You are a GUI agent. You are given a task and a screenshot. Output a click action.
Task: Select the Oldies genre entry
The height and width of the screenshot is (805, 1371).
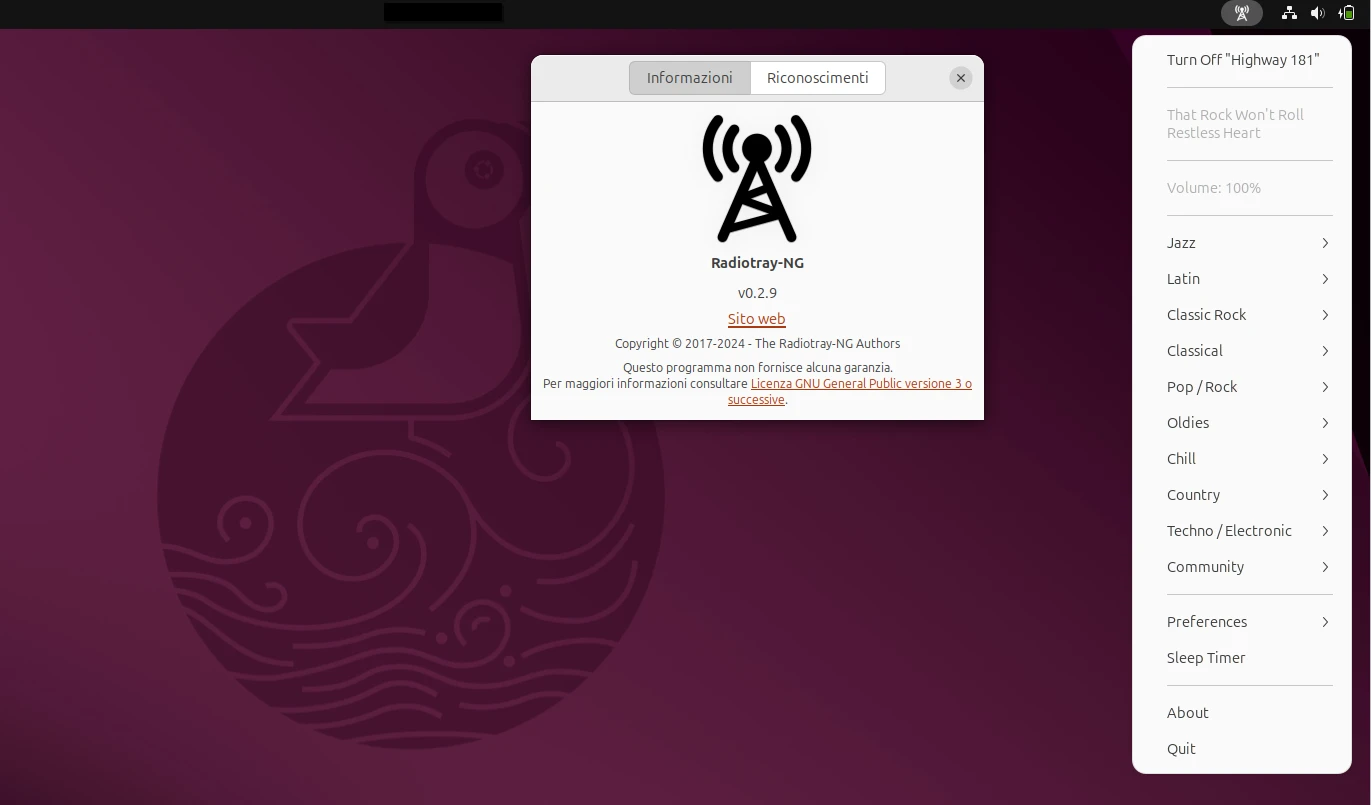click(x=1249, y=423)
